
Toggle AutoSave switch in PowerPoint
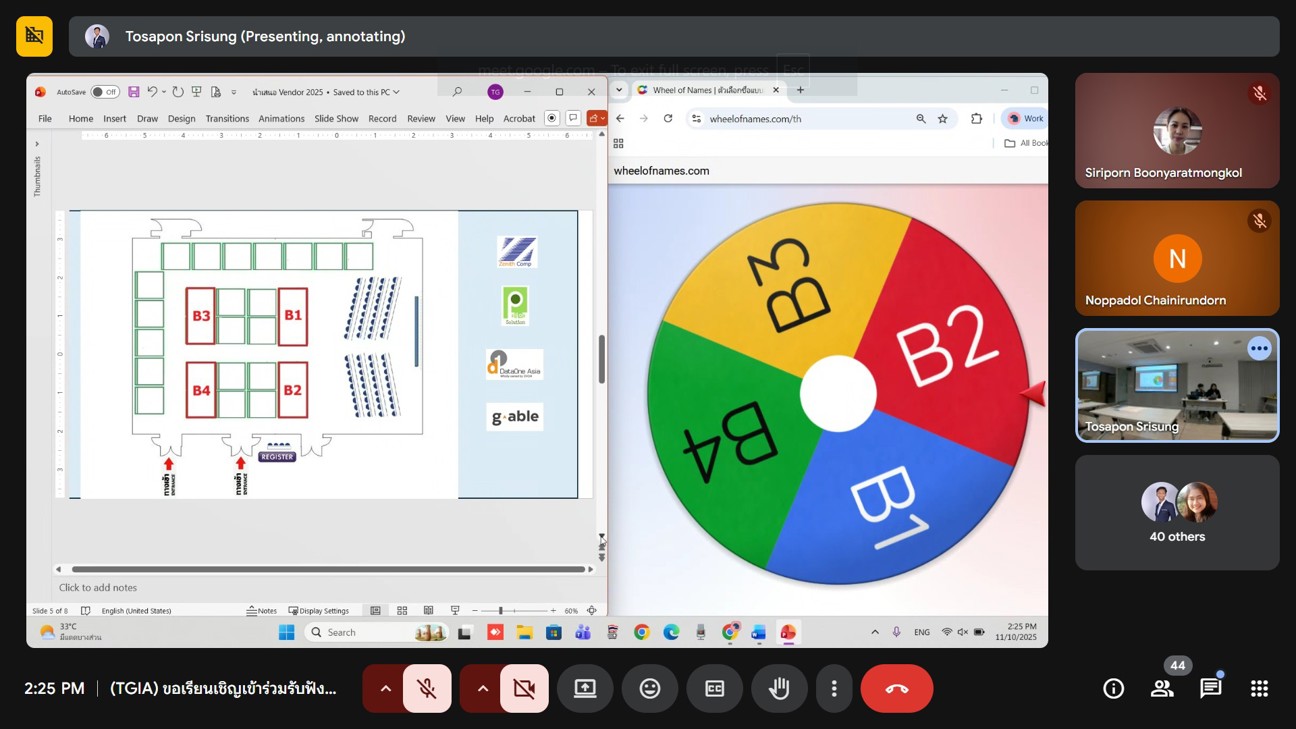click(105, 92)
